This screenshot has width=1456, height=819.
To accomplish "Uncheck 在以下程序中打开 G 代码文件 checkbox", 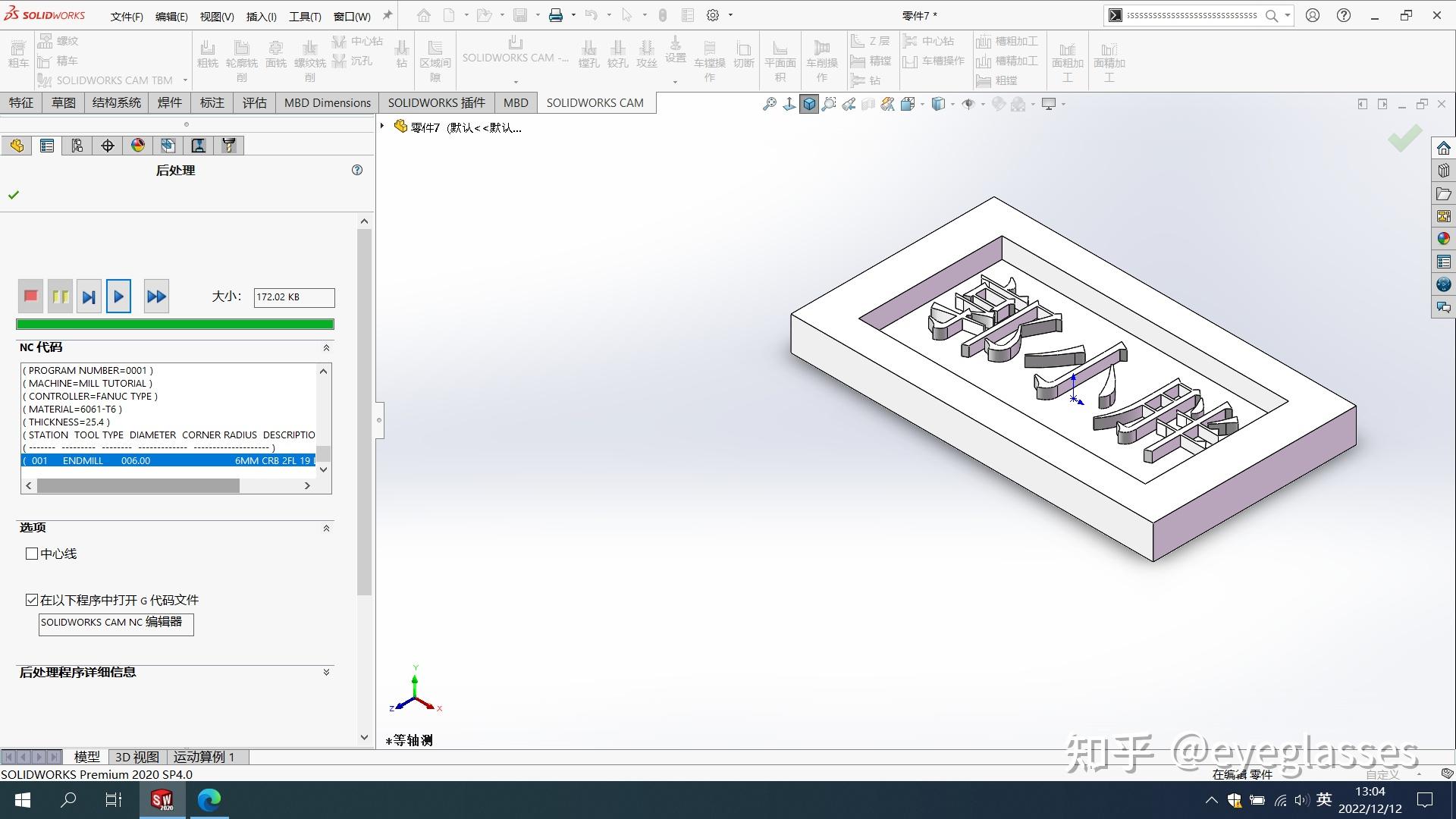I will [32, 600].
